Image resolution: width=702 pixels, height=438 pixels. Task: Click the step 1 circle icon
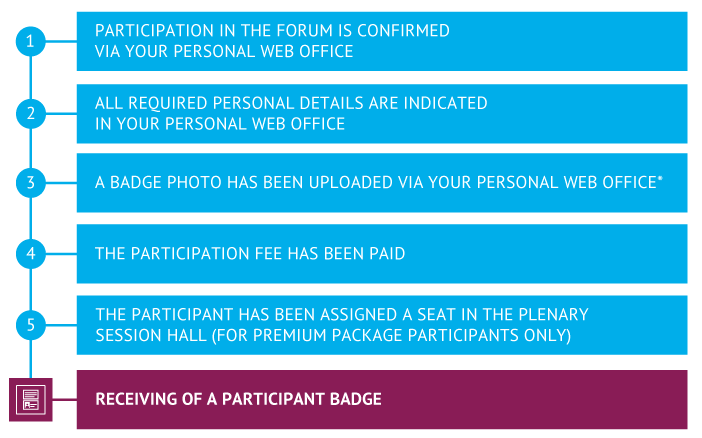coord(30,41)
